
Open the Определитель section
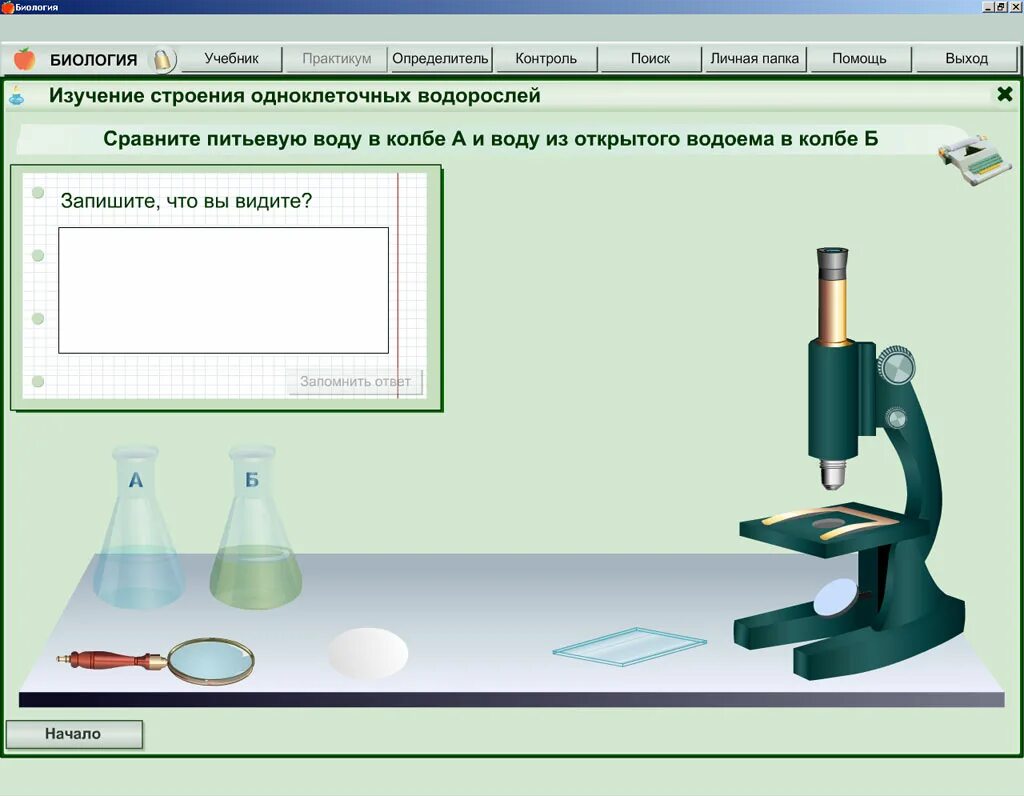click(x=440, y=59)
